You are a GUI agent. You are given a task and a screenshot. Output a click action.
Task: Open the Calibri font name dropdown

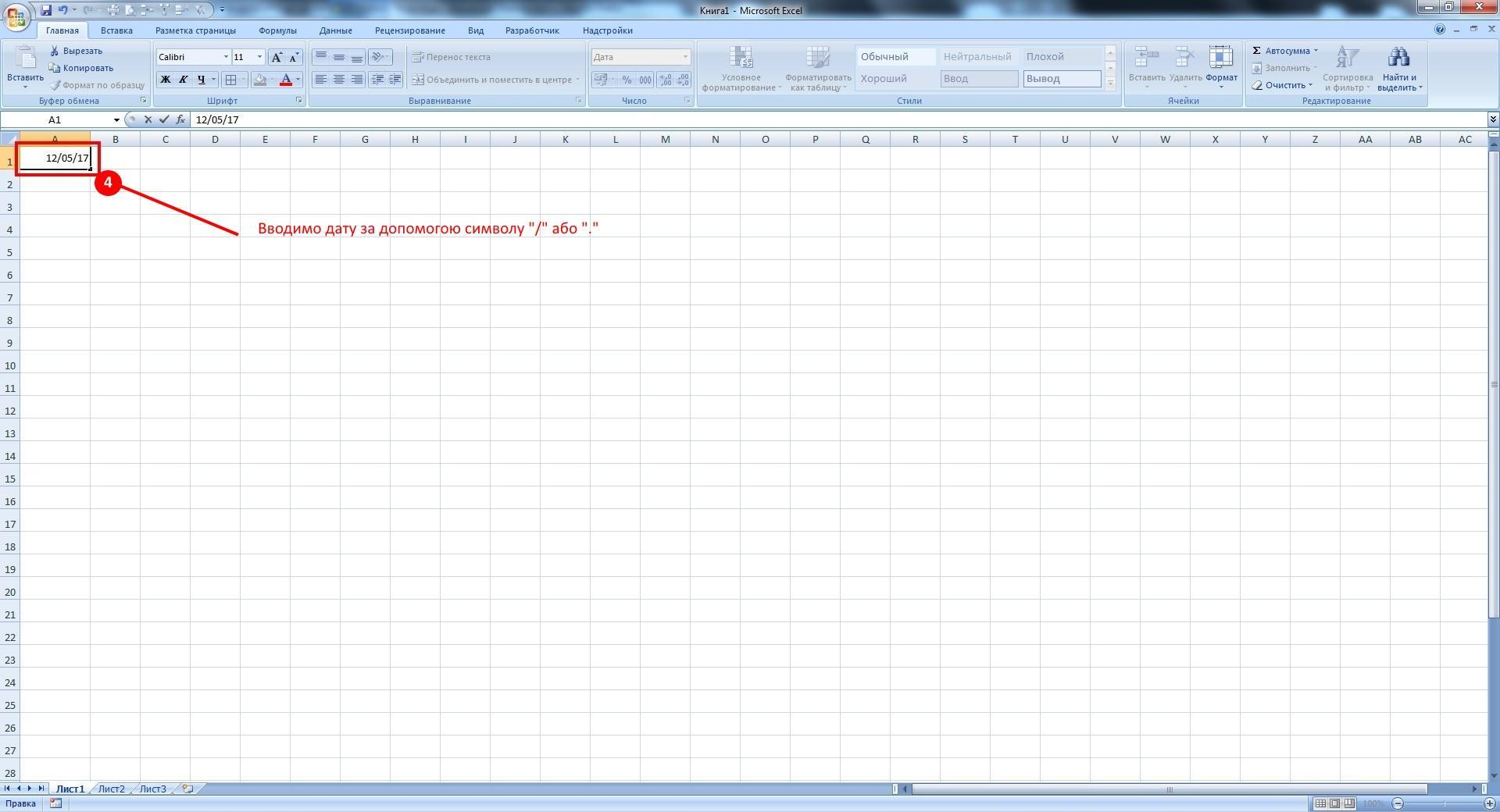226,57
